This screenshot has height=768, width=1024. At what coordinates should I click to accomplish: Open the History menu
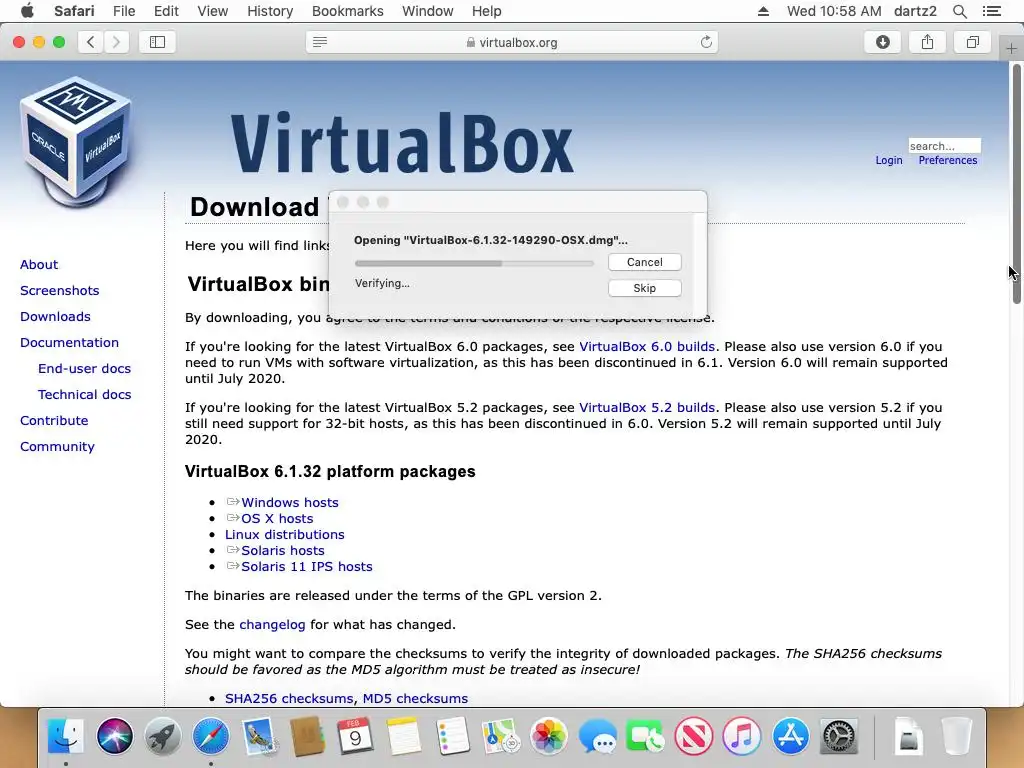click(x=270, y=11)
